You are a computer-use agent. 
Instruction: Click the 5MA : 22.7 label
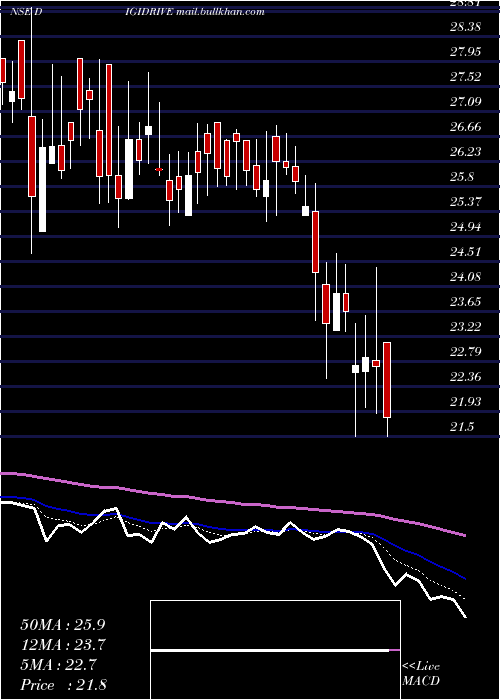(x=58, y=665)
